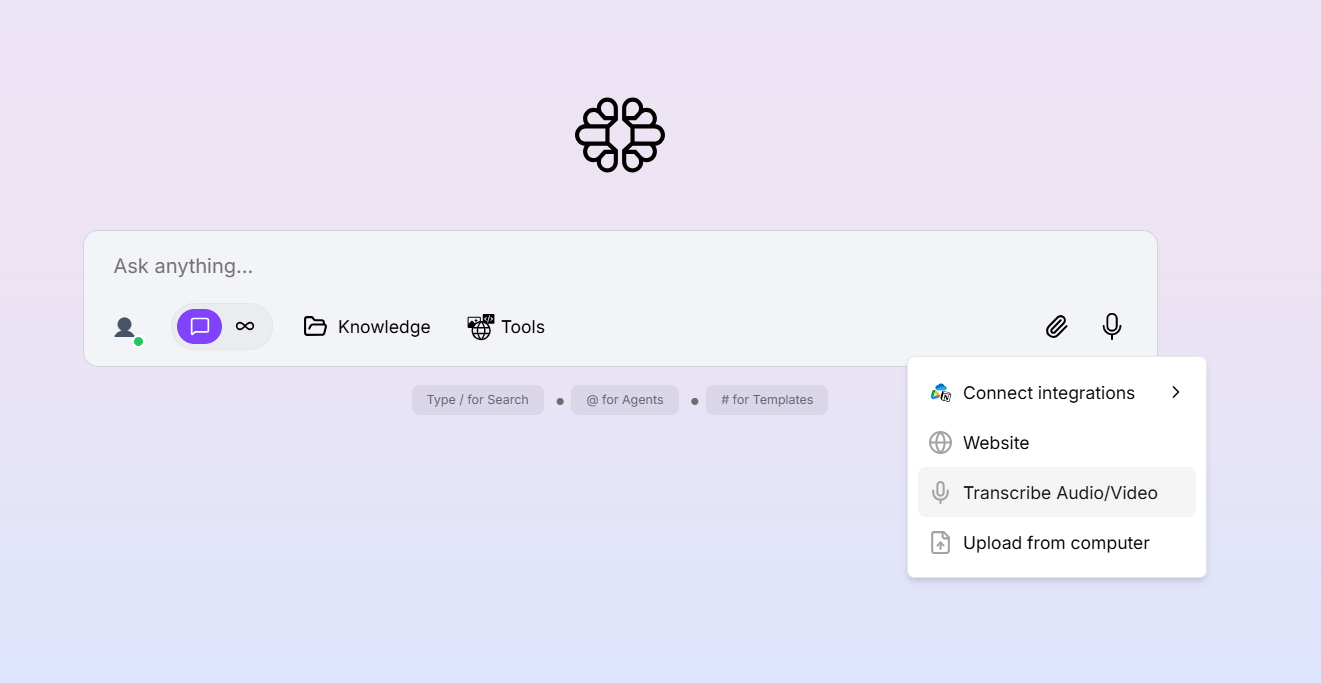1321x683 pixels.
Task: Expand the Connect integrations submenu chevron
Action: click(1175, 392)
